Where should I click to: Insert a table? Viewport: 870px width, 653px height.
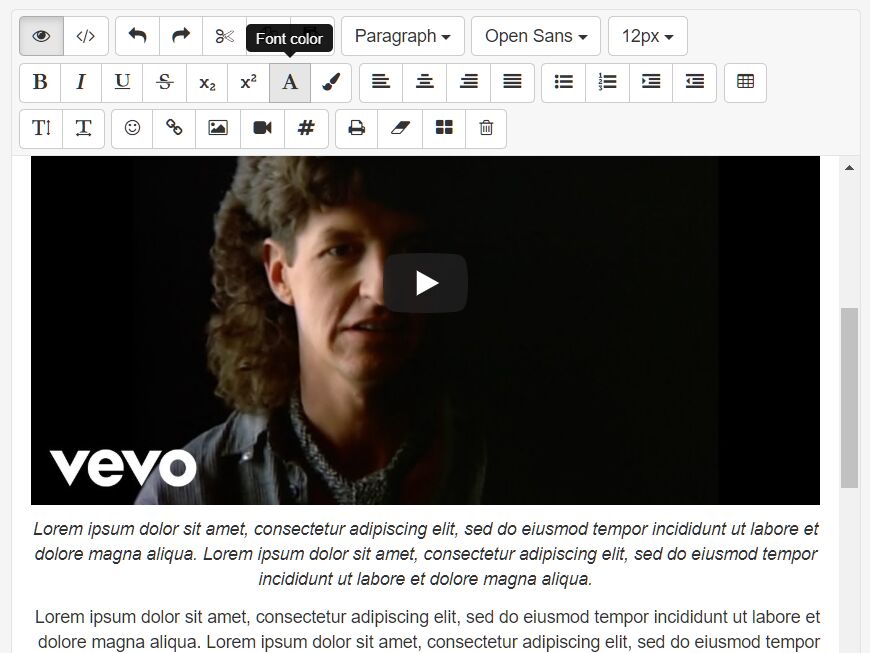pos(746,82)
